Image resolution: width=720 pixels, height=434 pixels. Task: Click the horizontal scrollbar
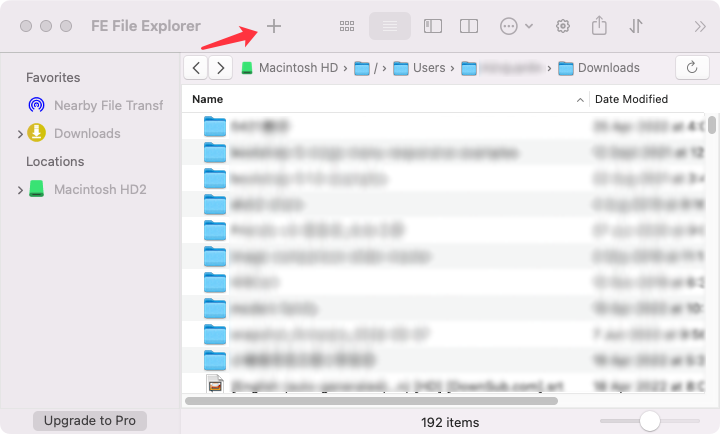point(371,401)
